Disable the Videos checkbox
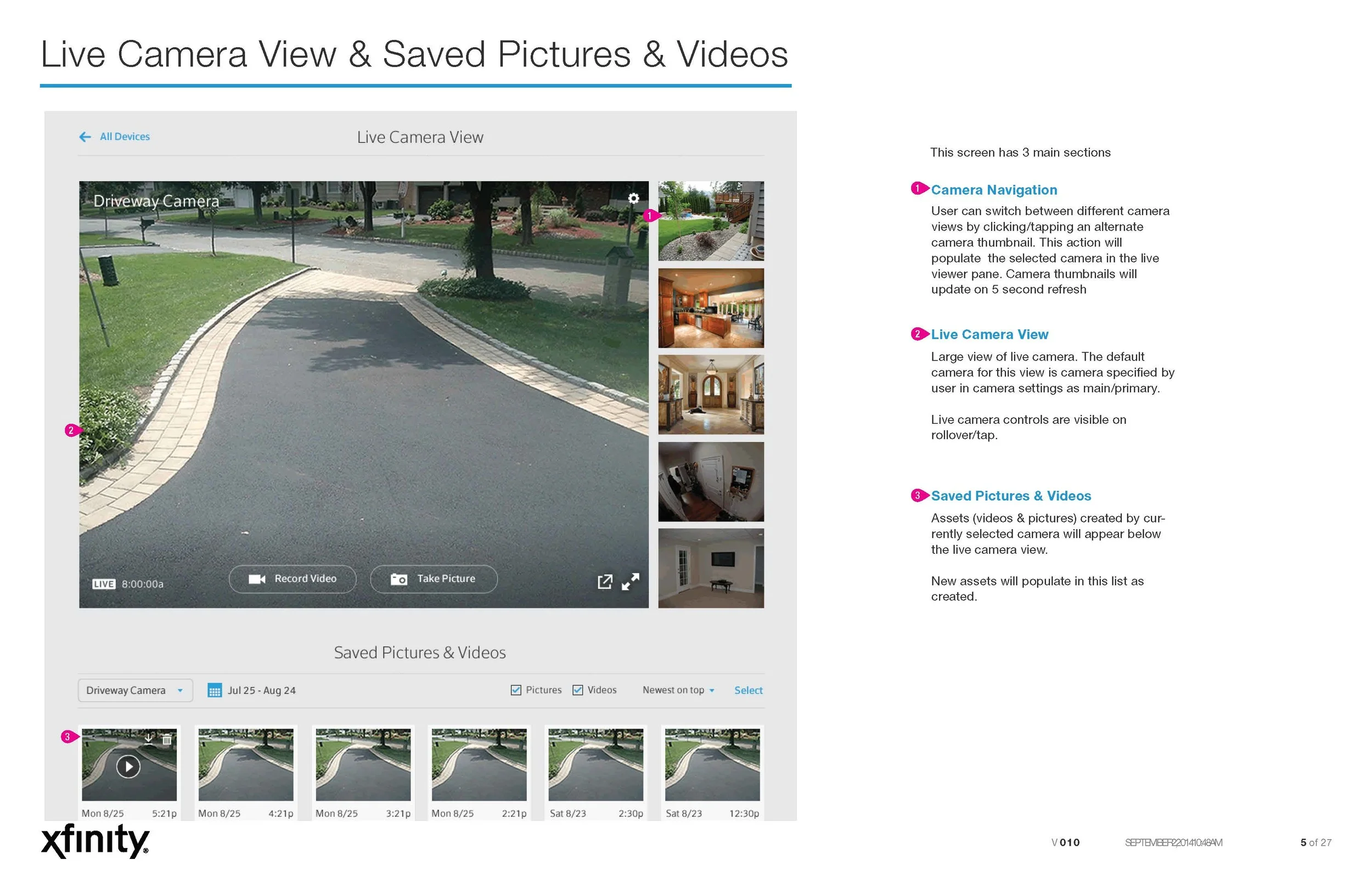Screen dimensions: 1372x888 coord(578,690)
